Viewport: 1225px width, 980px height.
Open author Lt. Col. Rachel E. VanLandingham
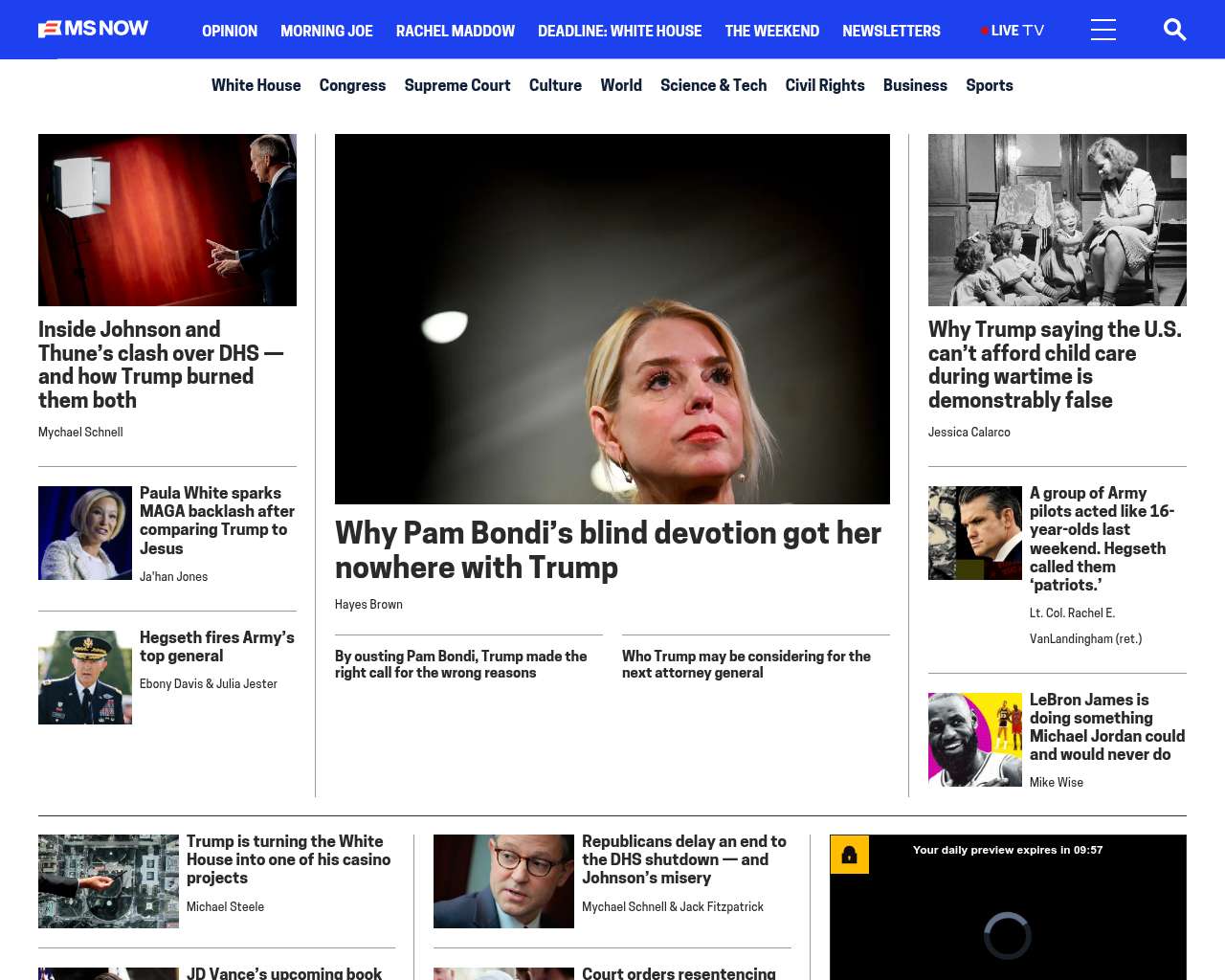pos(1086,626)
